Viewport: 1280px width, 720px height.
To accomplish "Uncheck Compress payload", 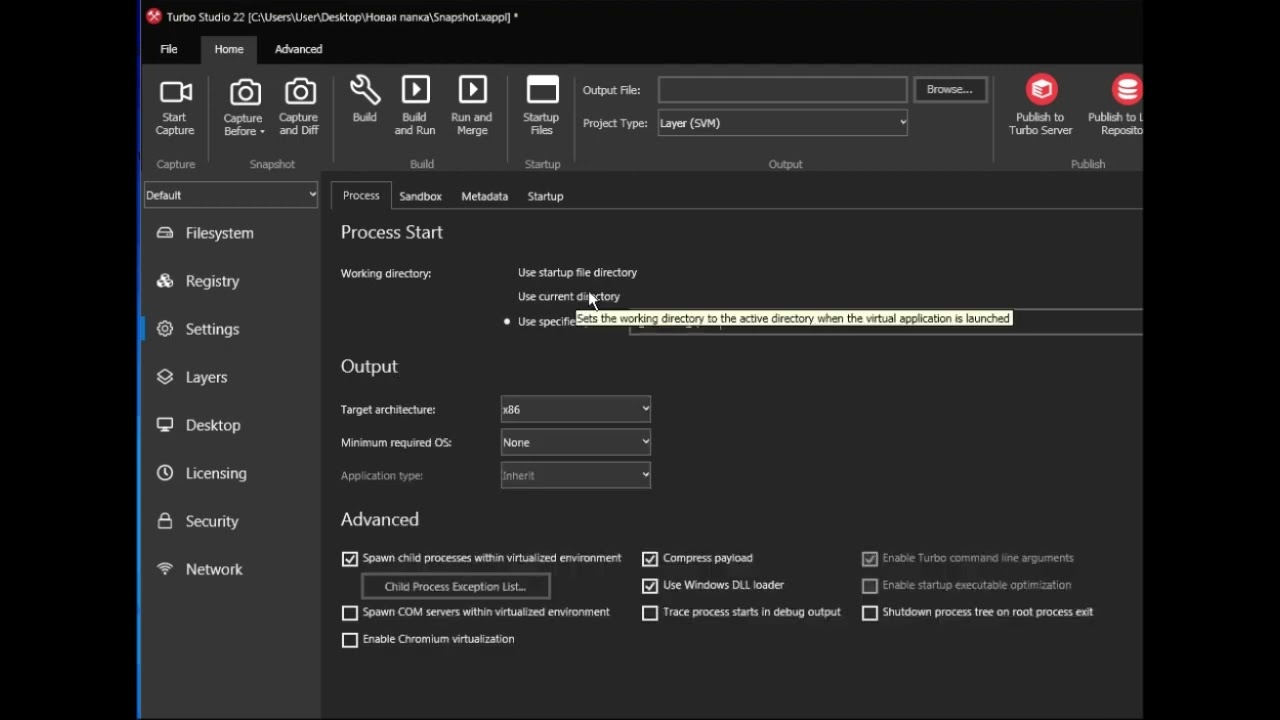I will (650, 559).
